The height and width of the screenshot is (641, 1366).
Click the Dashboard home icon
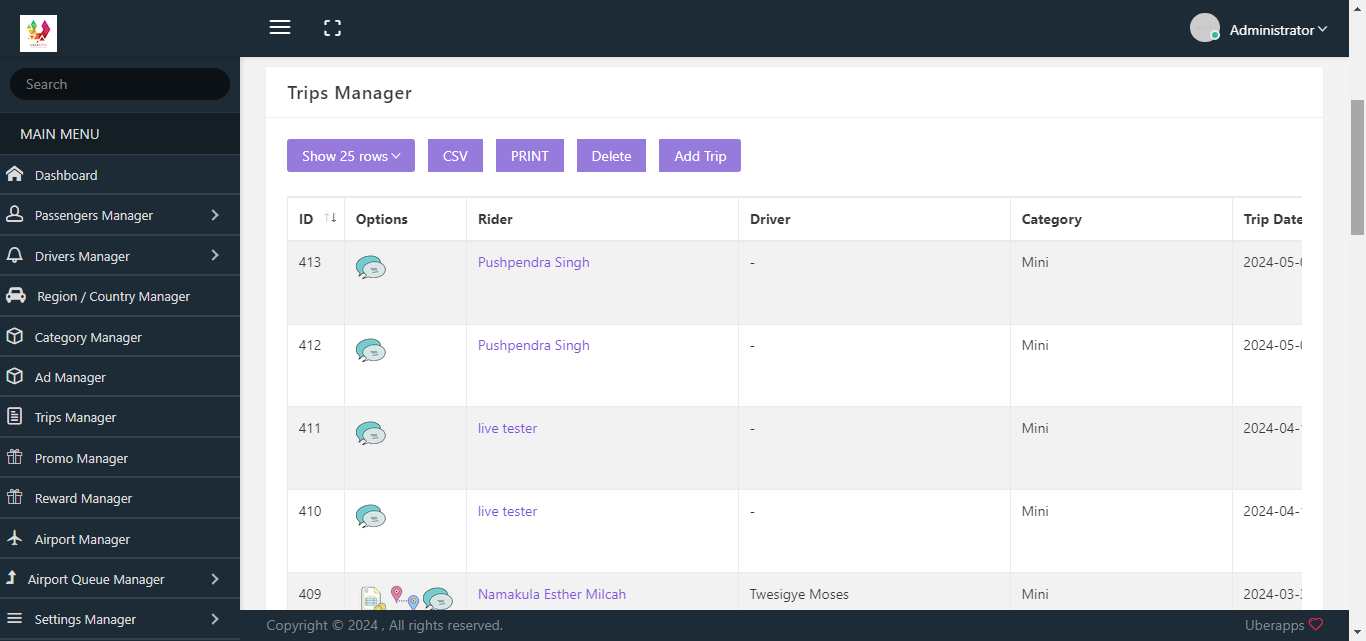[15, 174]
